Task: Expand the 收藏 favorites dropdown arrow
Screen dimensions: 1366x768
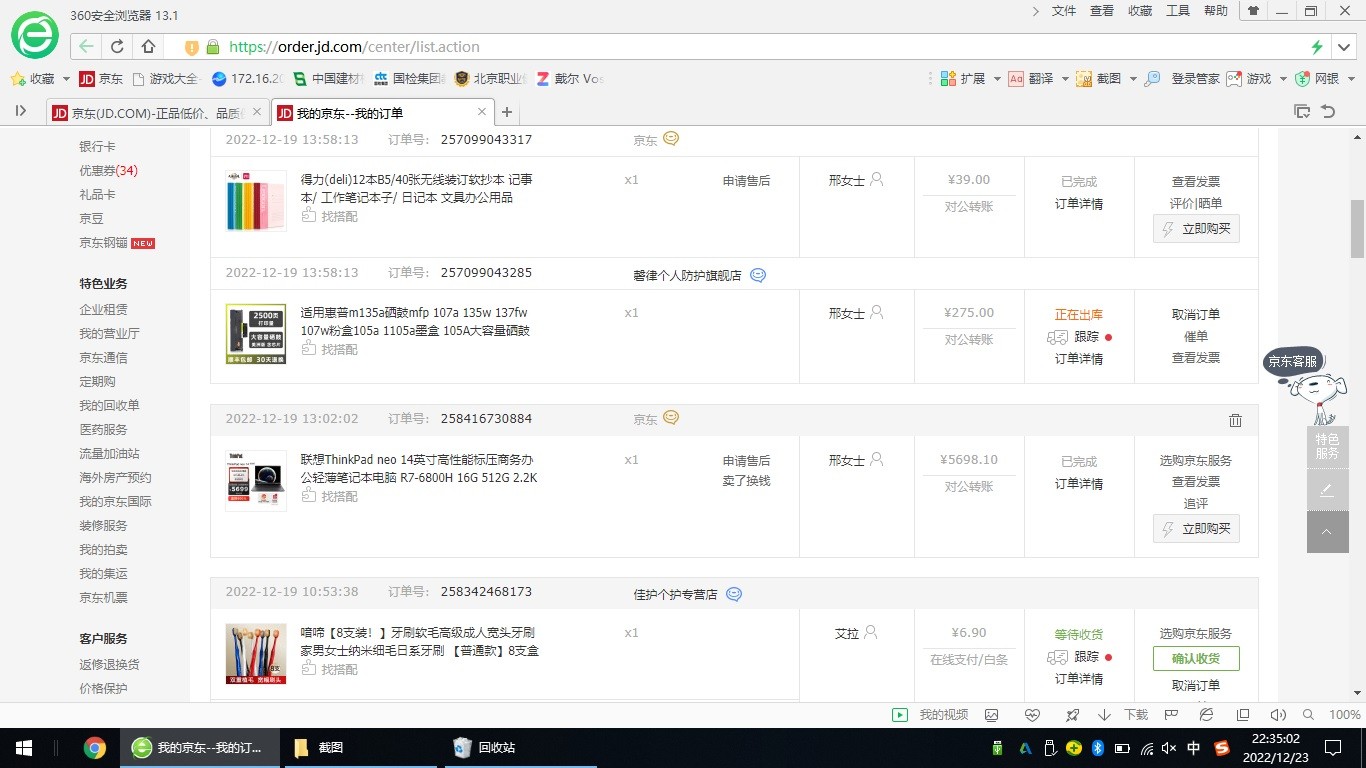Action: coord(66,79)
